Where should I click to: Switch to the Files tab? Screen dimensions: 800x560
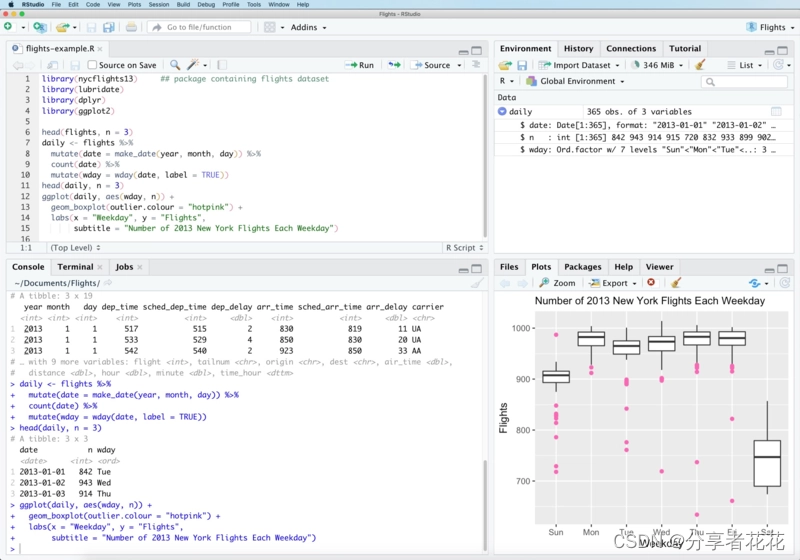tap(509, 267)
